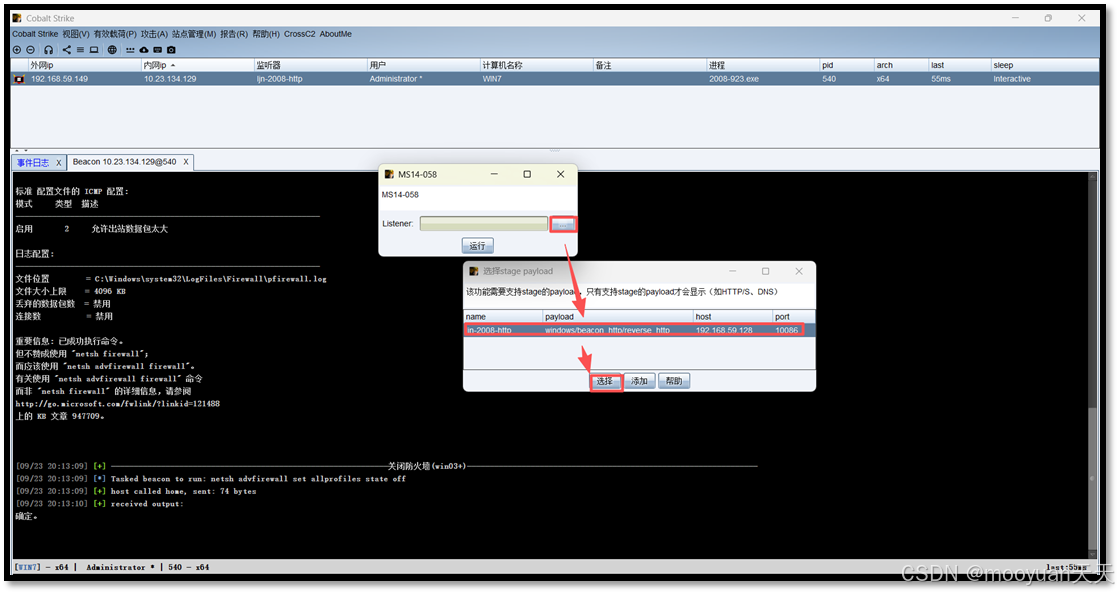Open screenshots via the camera icon
The height and width of the screenshot is (594, 1119).
click(x=171, y=50)
